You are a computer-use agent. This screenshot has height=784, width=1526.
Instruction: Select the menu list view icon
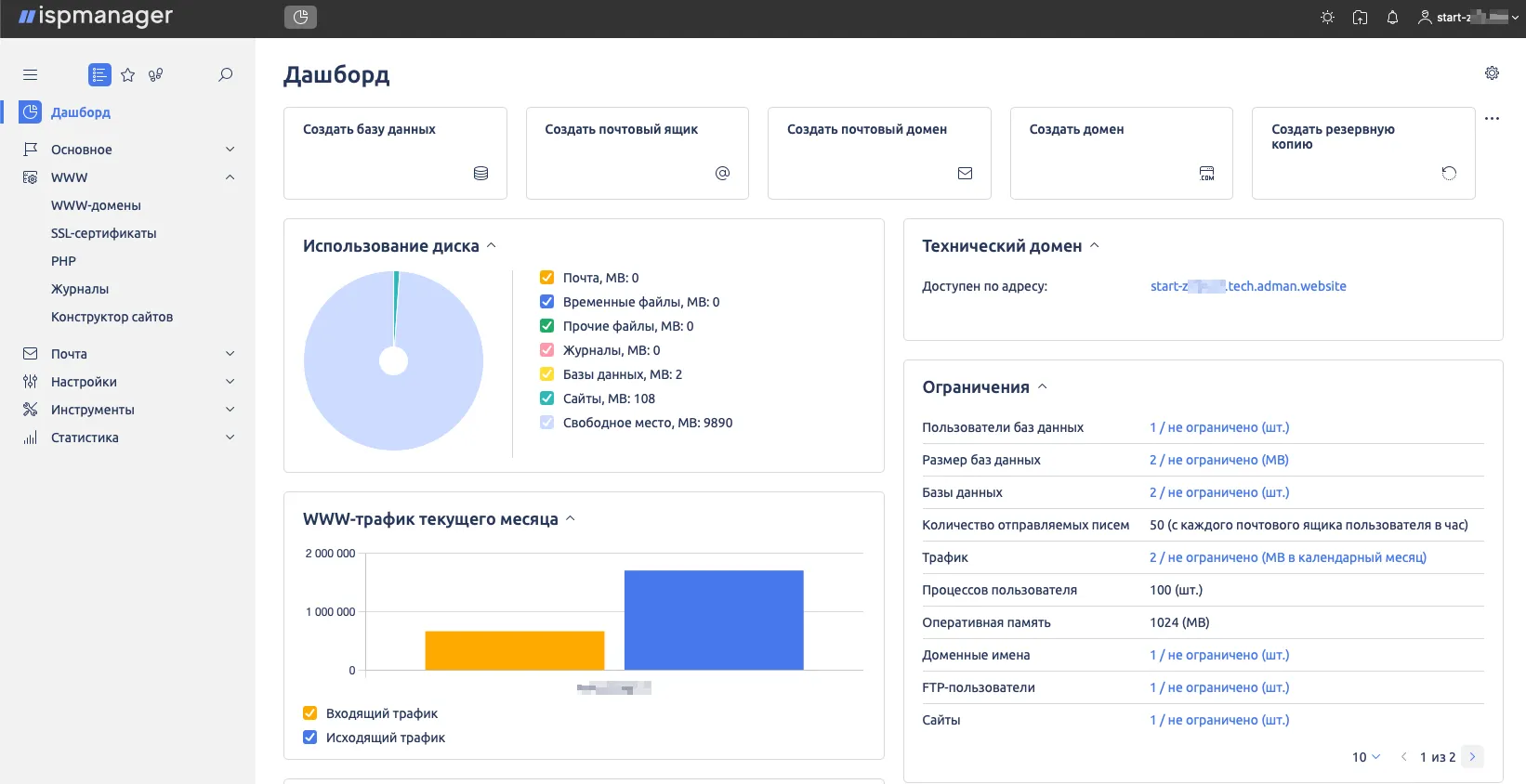click(x=99, y=75)
